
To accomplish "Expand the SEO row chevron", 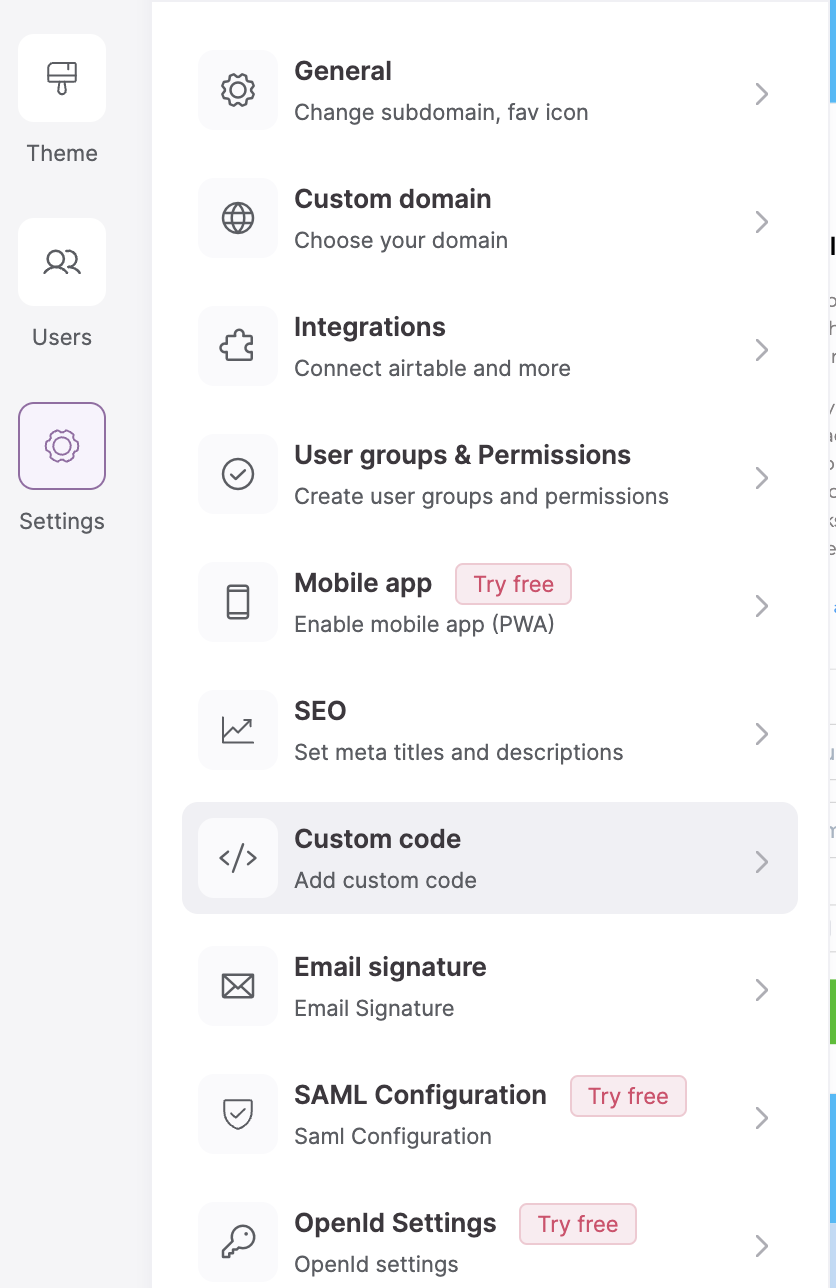I will [762, 734].
